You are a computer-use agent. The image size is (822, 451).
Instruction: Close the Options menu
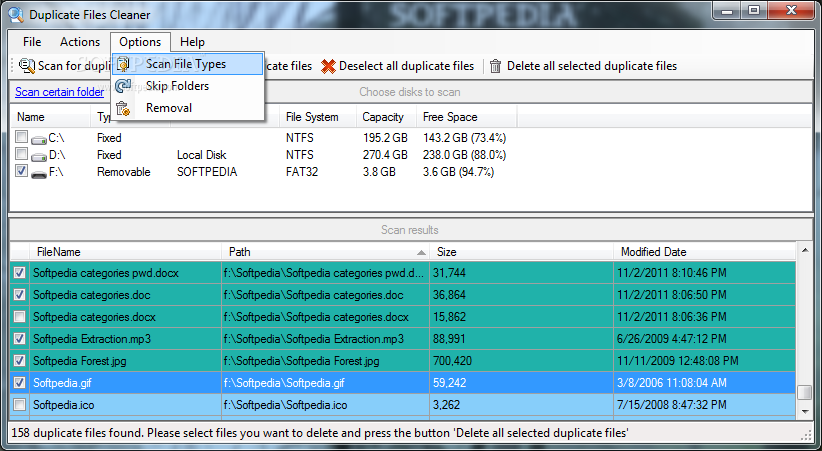tap(140, 42)
